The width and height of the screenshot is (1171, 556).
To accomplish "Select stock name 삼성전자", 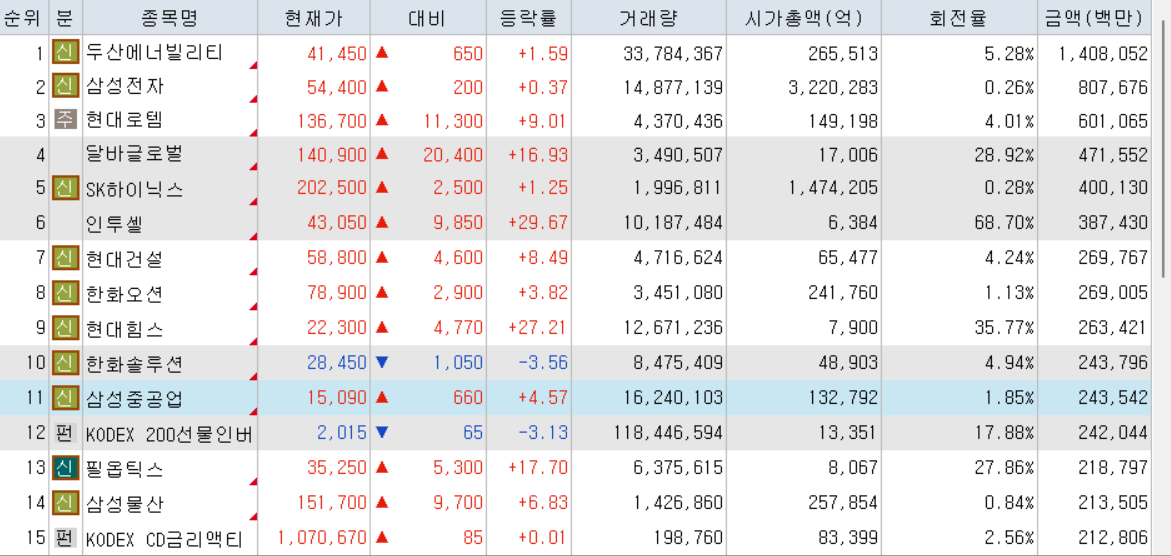I will pyautogui.click(x=125, y=87).
